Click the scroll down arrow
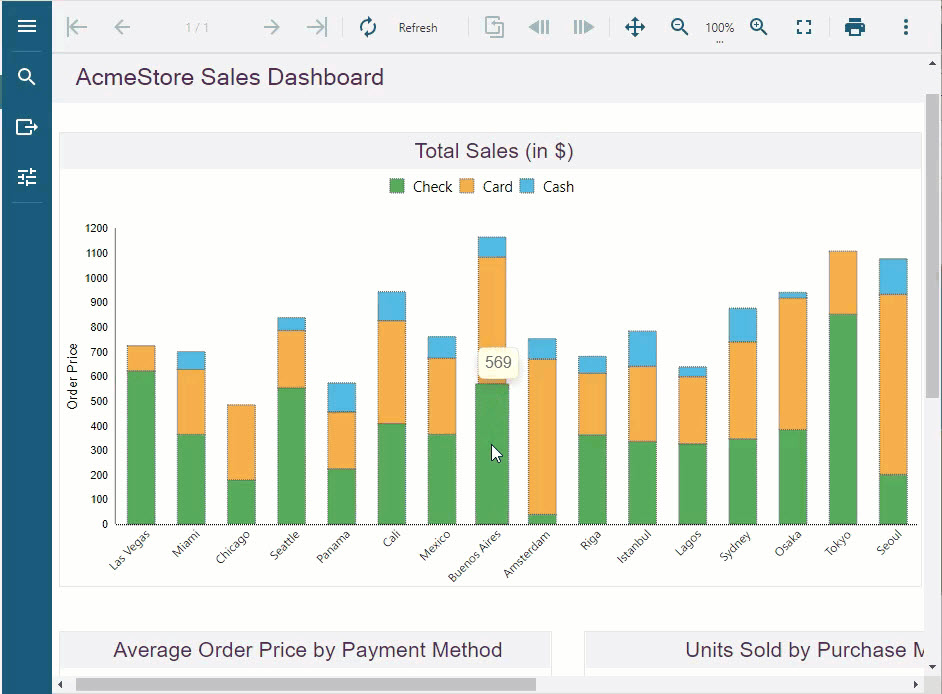The height and width of the screenshot is (694, 942). 932,666
